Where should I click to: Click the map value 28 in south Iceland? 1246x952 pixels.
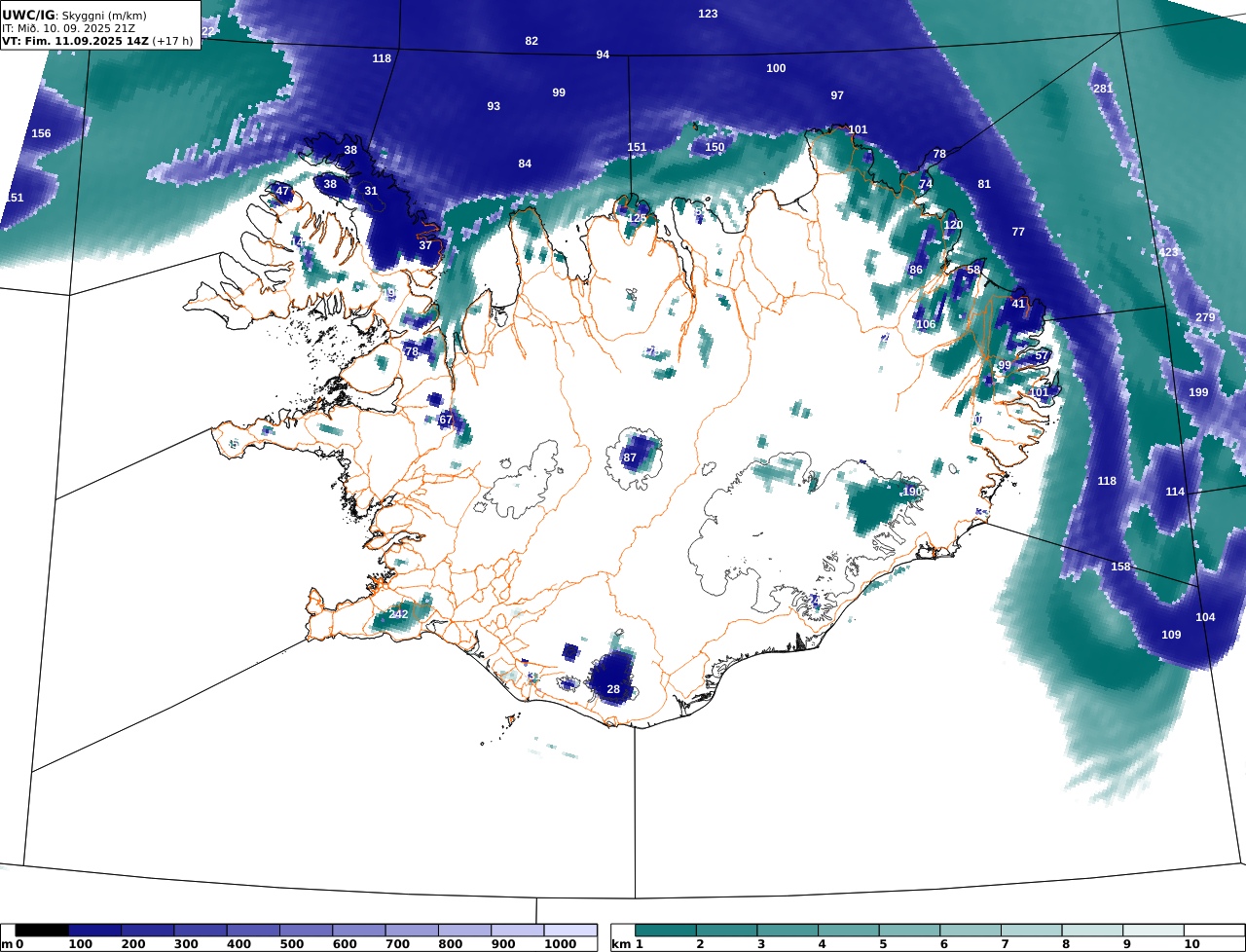[613, 689]
